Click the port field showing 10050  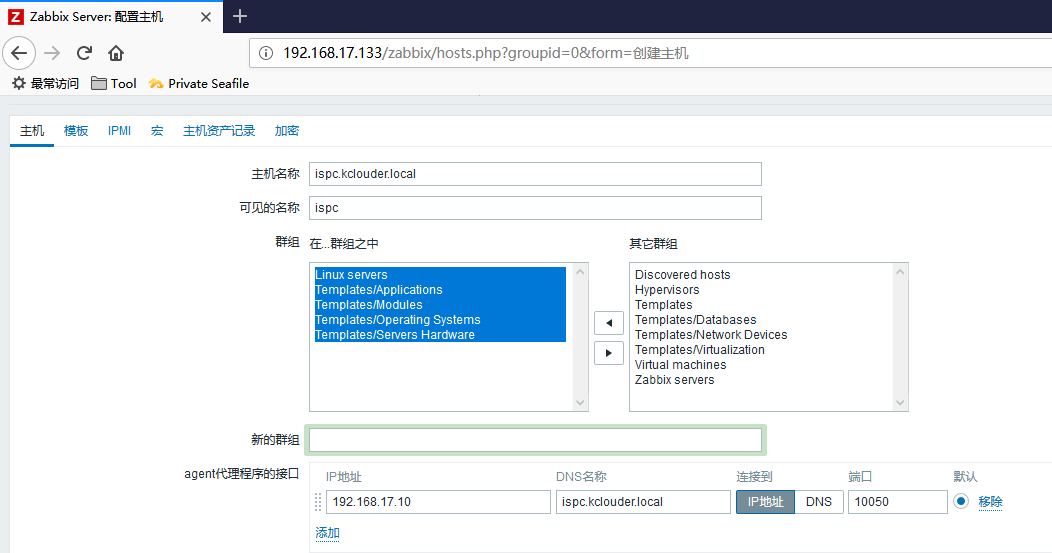pyautogui.click(x=898, y=502)
